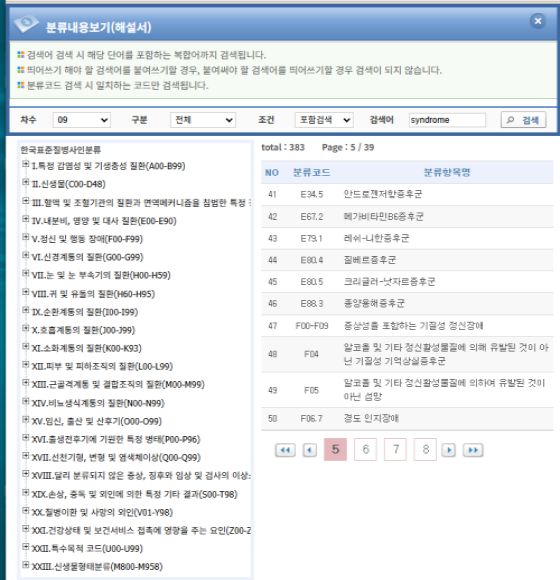Image resolution: width=560 pixels, height=580 pixels.
Task: Select XVI.출생전후기에 기원한 특정 병태 item
Action: [116, 439]
